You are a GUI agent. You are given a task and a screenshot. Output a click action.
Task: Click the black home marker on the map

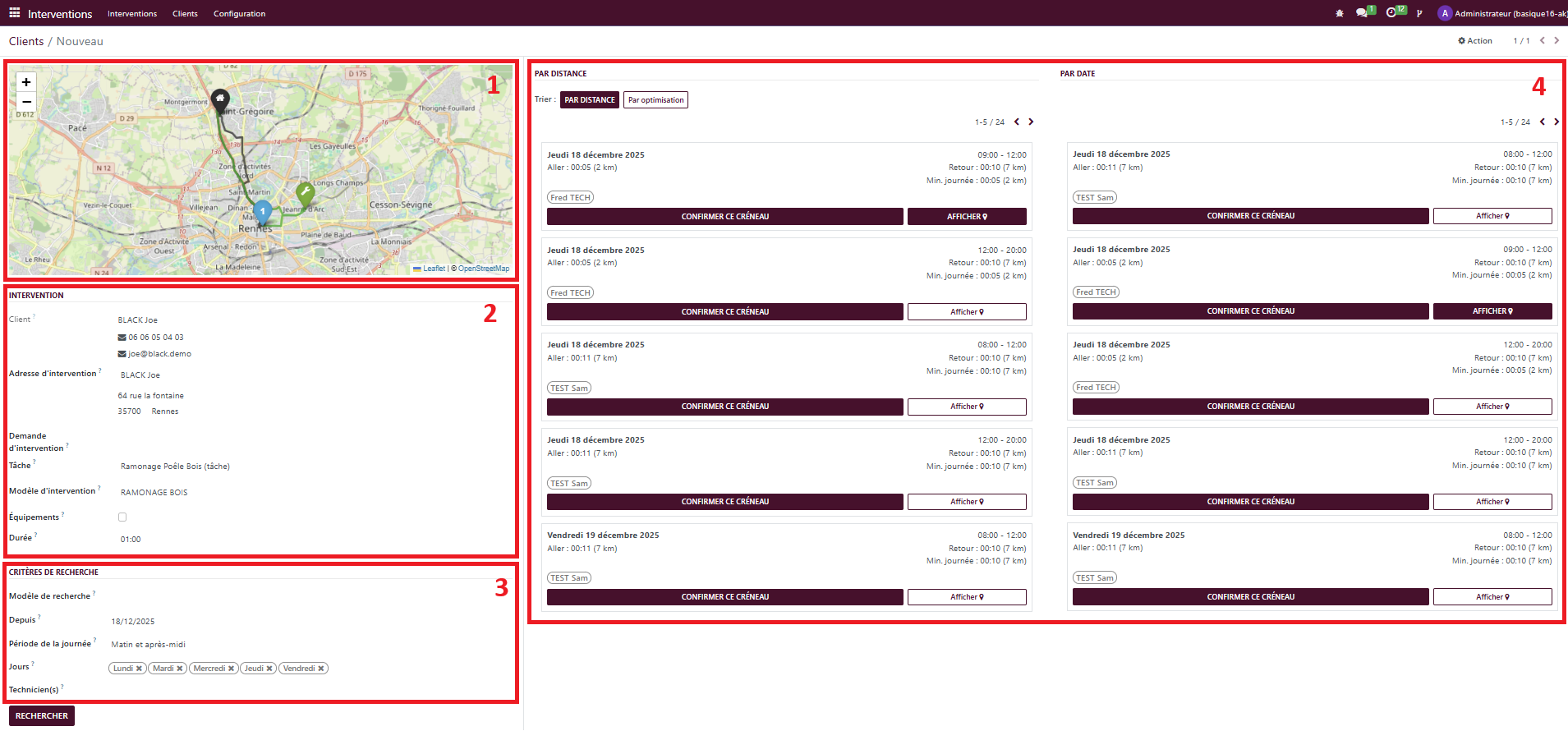click(x=219, y=100)
